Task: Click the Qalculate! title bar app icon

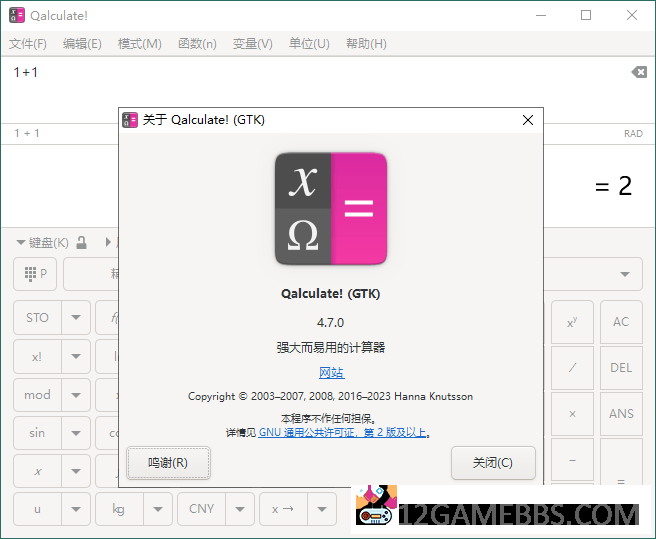Action: (17, 15)
